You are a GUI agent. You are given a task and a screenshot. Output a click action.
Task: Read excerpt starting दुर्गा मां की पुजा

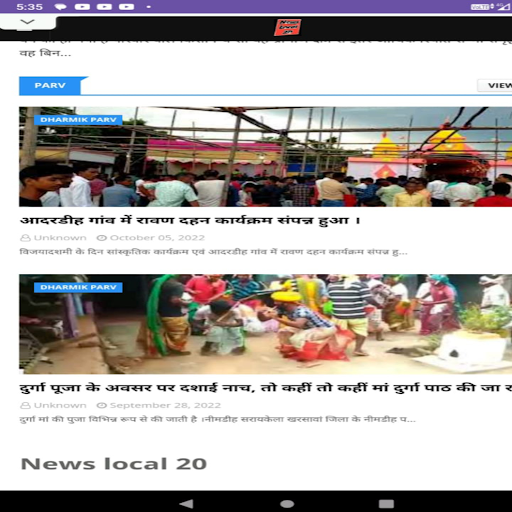(217, 419)
